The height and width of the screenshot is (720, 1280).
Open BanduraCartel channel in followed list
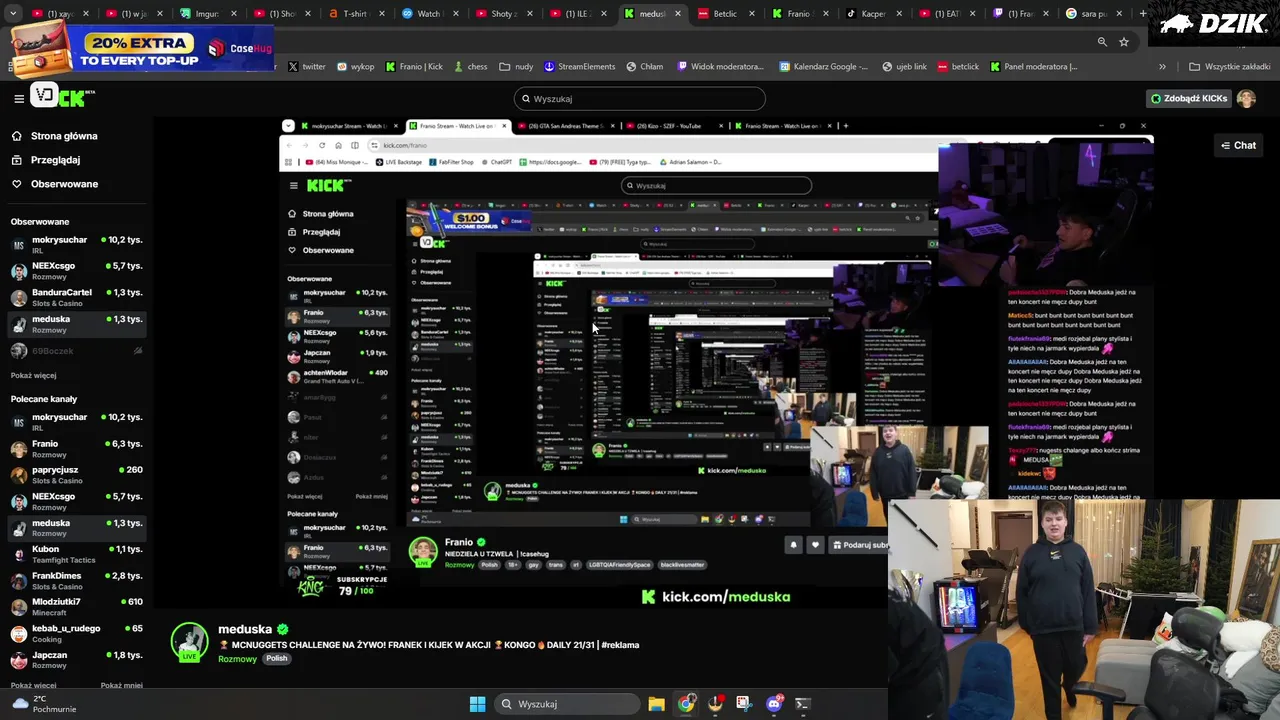[x=76, y=297]
